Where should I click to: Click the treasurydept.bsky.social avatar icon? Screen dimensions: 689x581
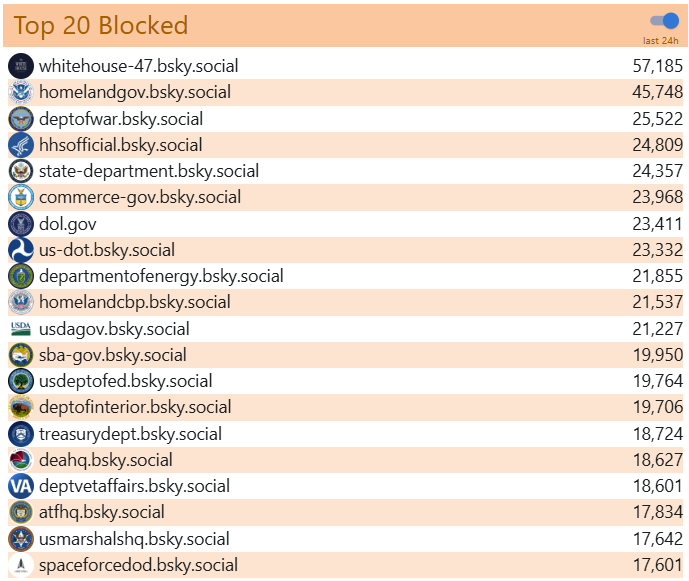[x=21, y=434]
